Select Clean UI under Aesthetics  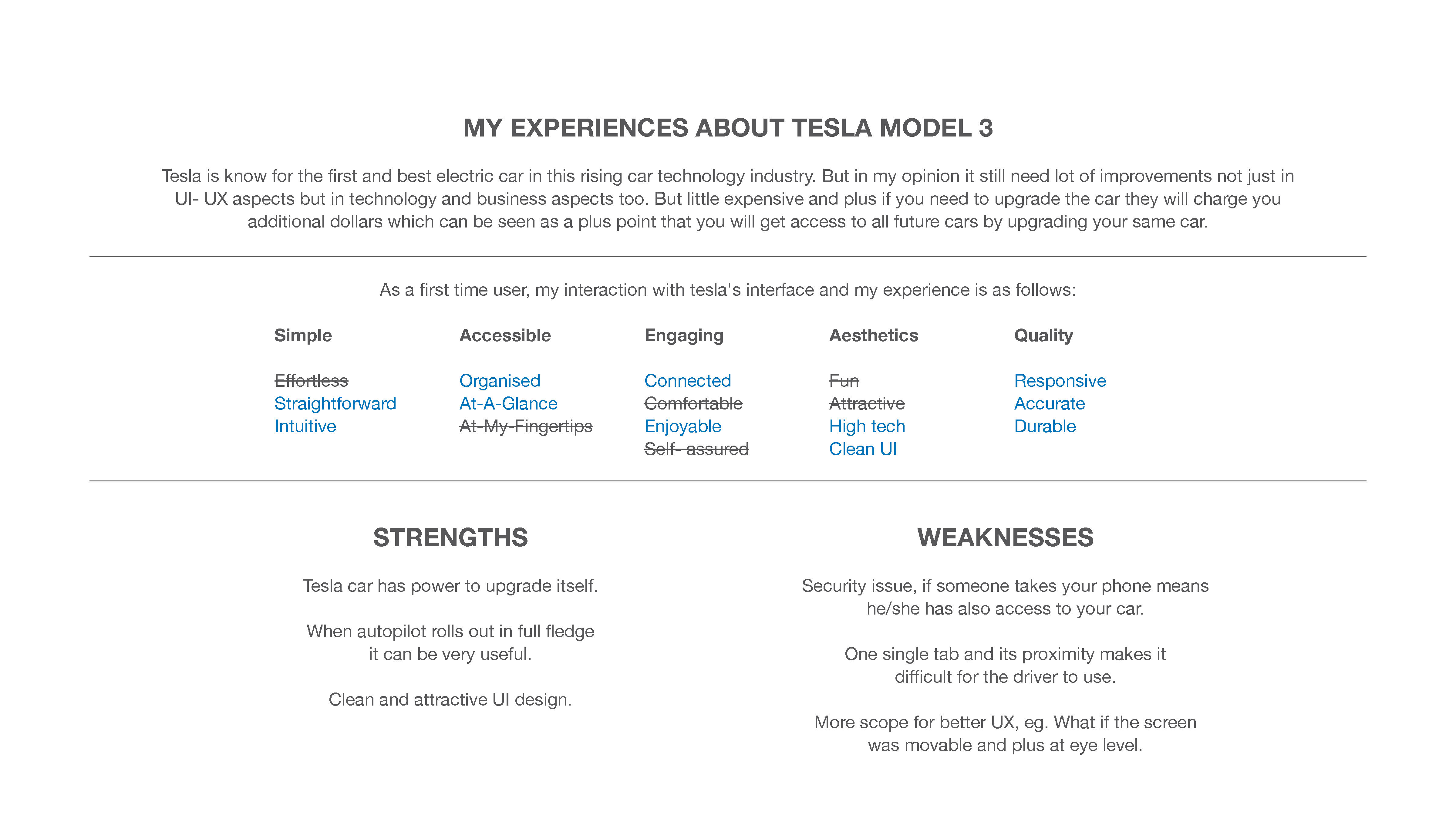point(862,449)
